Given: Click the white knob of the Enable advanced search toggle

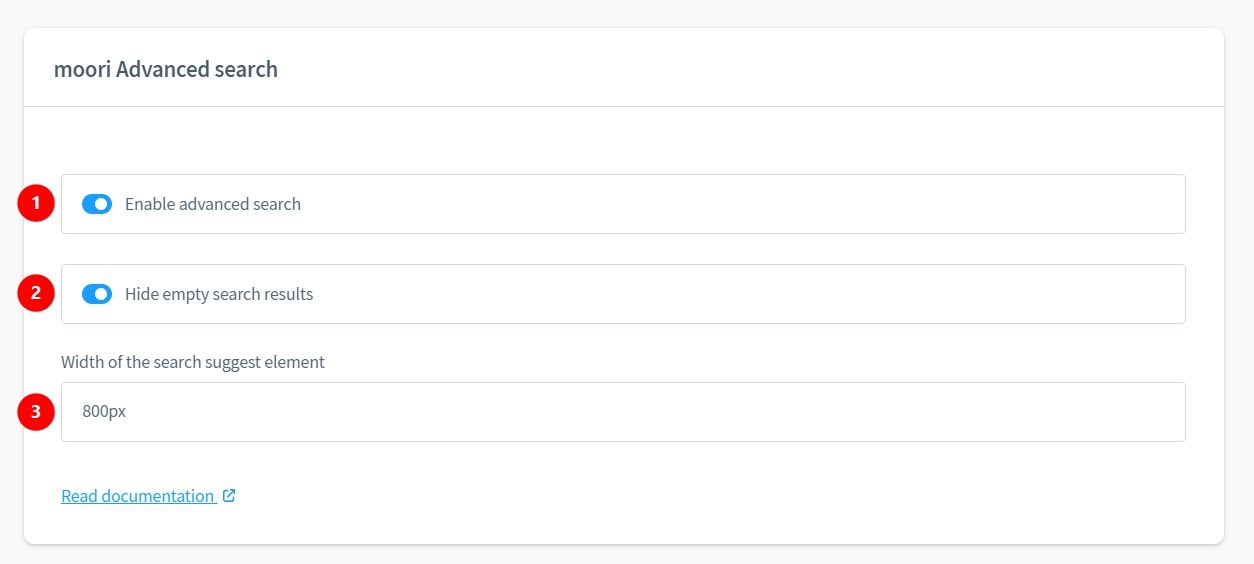Looking at the screenshot, I should tap(102, 204).
